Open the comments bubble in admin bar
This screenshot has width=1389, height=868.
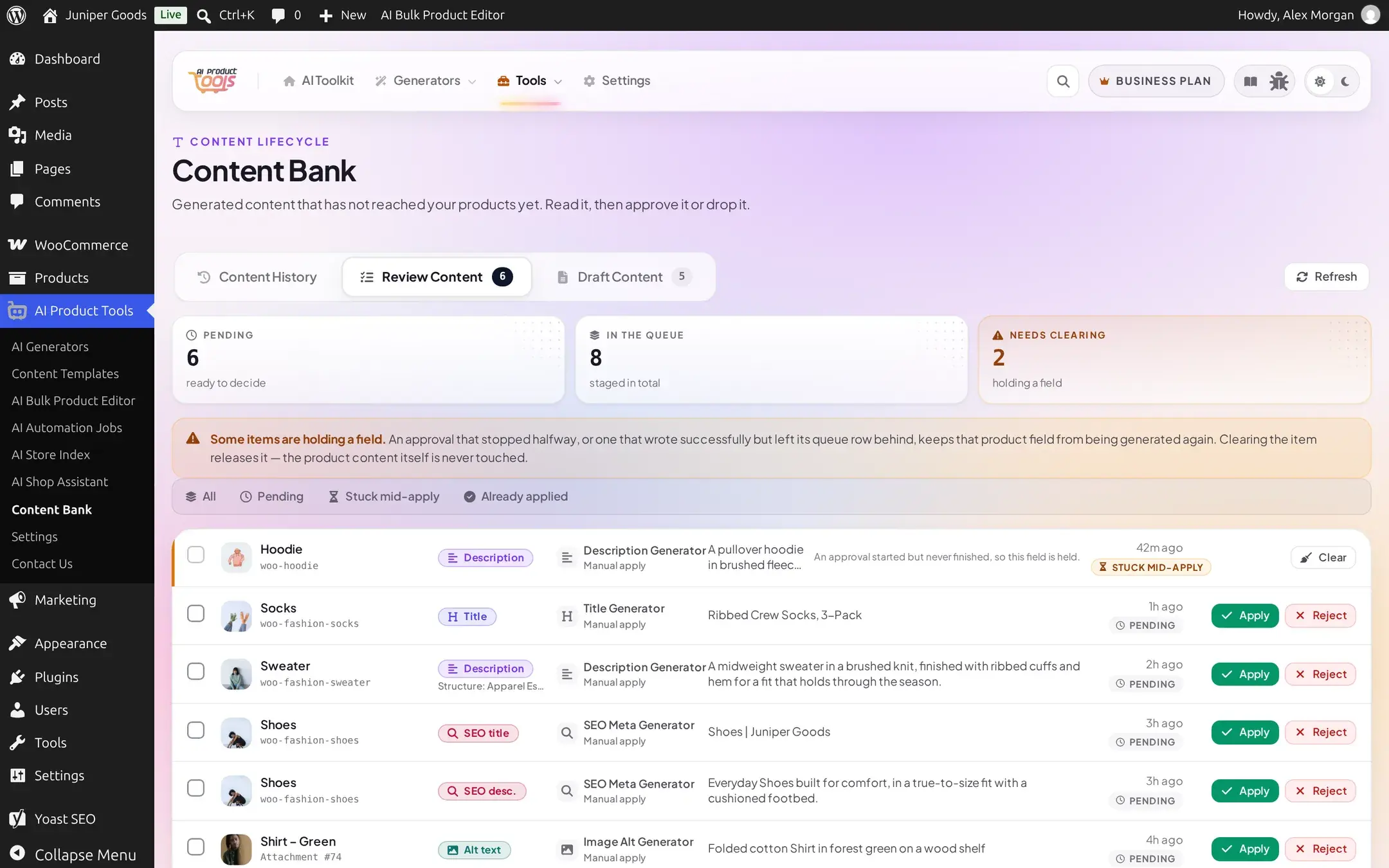click(x=286, y=15)
